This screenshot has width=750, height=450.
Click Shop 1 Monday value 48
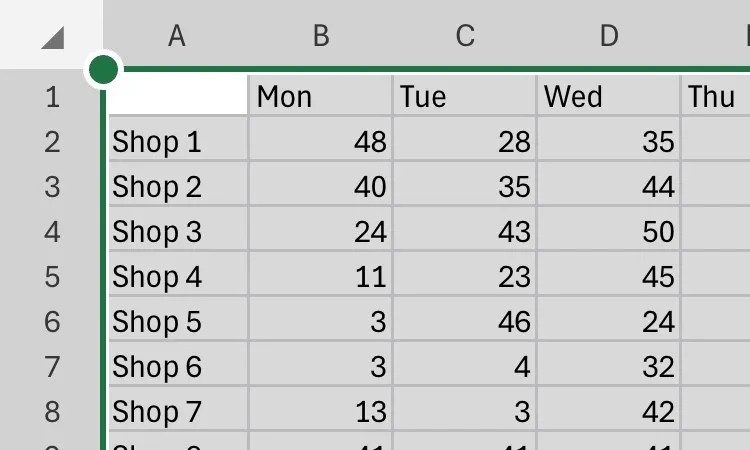point(320,142)
